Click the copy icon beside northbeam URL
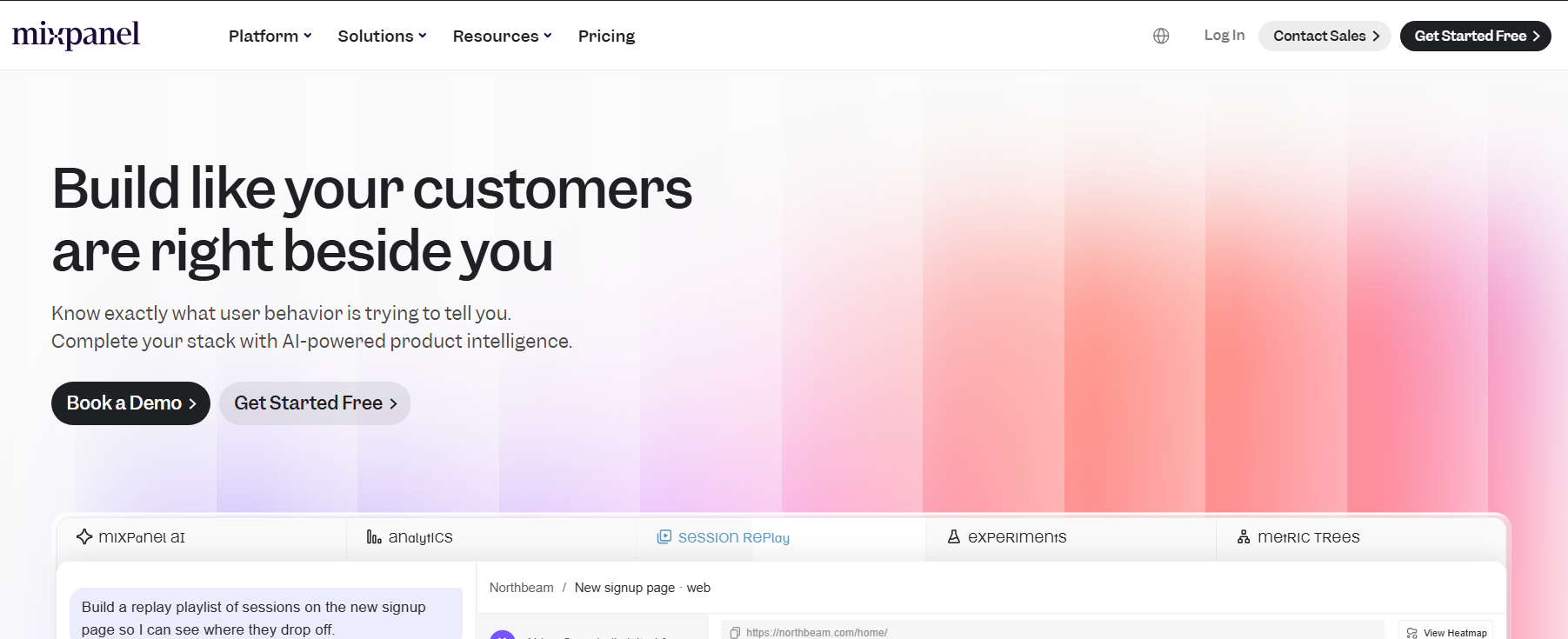The image size is (1568, 639). coord(735,633)
